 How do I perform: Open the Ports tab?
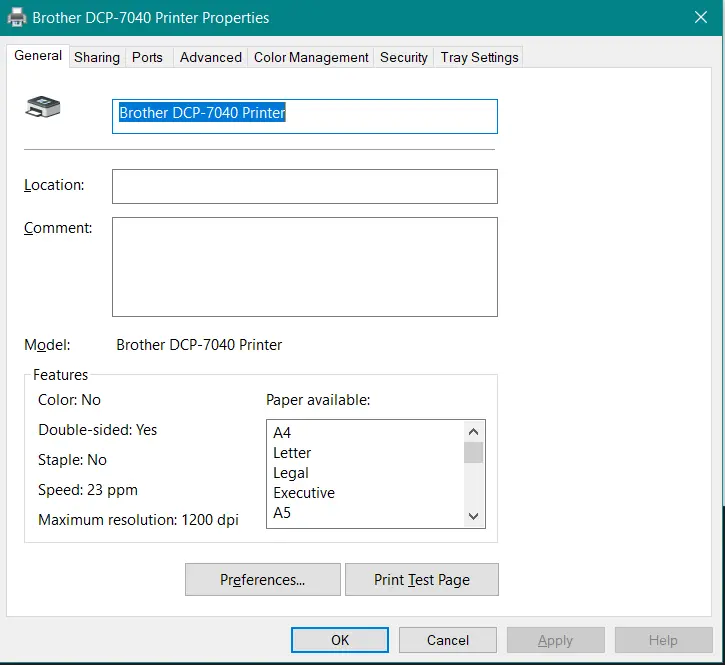[147, 57]
